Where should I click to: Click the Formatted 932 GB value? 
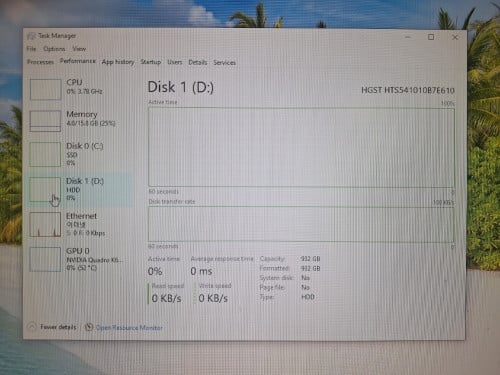click(310, 268)
